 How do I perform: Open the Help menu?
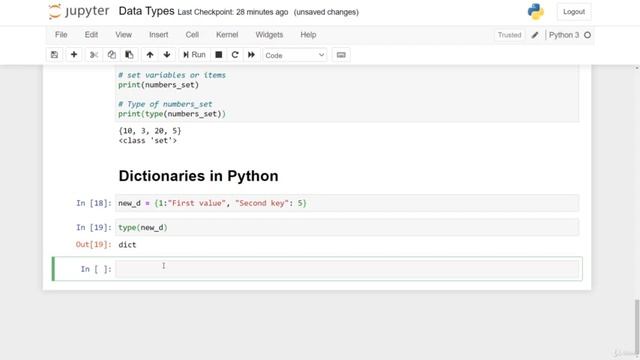[x=308, y=35]
